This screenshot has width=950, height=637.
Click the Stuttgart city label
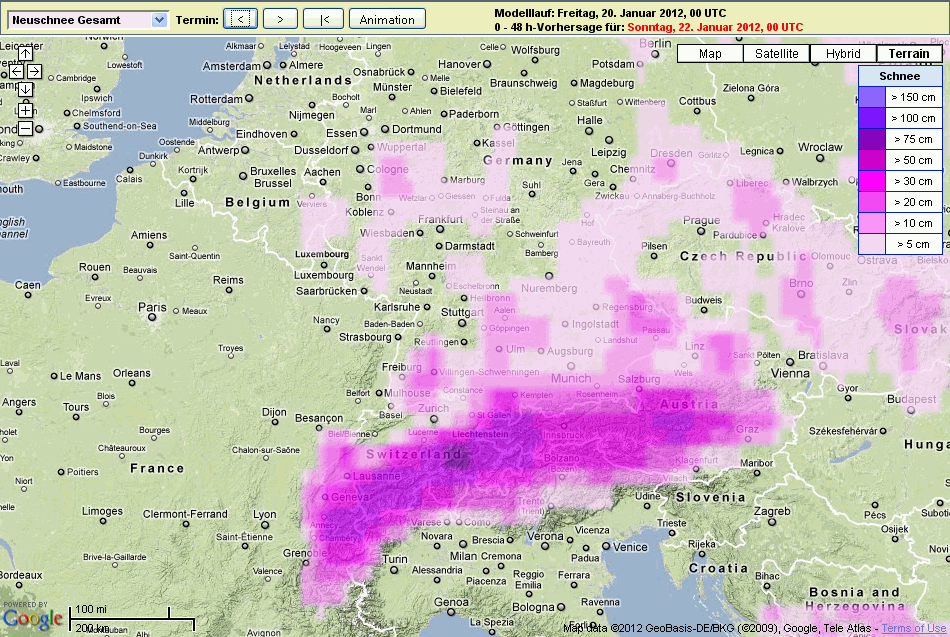click(x=462, y=313)
